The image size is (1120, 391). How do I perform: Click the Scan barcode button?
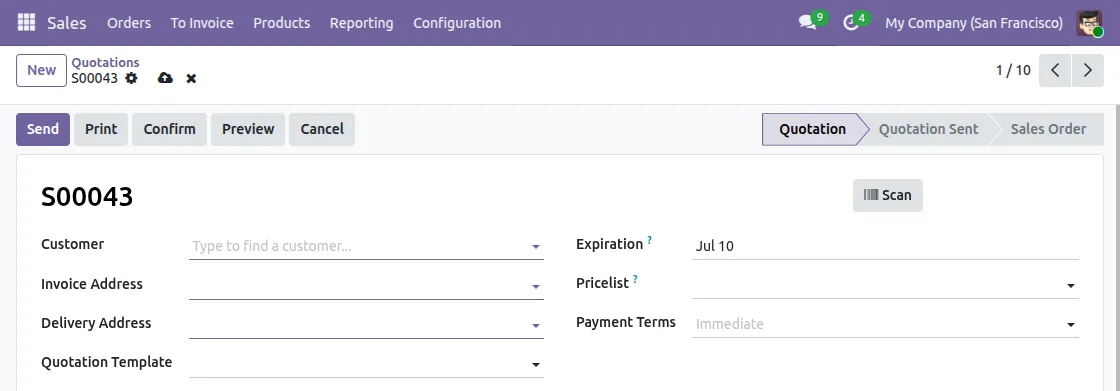[888, 195]
